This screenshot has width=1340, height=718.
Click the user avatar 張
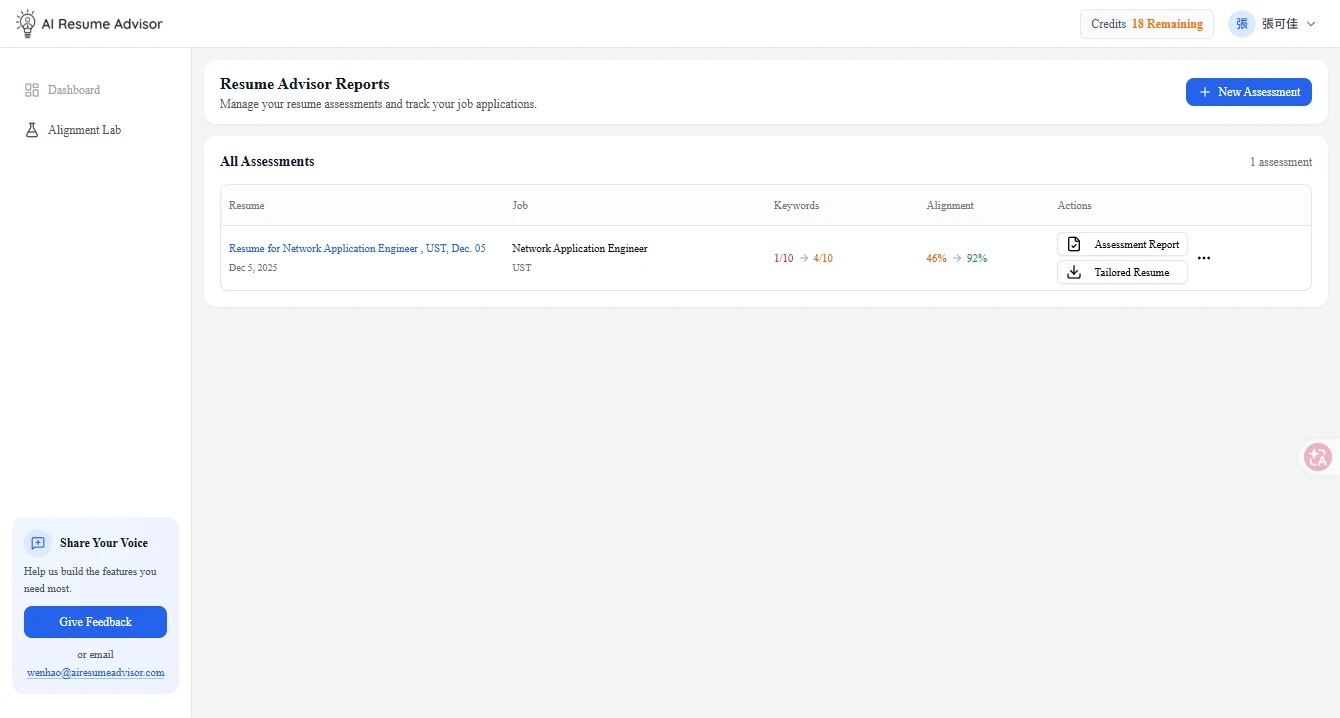point(1241,24)
